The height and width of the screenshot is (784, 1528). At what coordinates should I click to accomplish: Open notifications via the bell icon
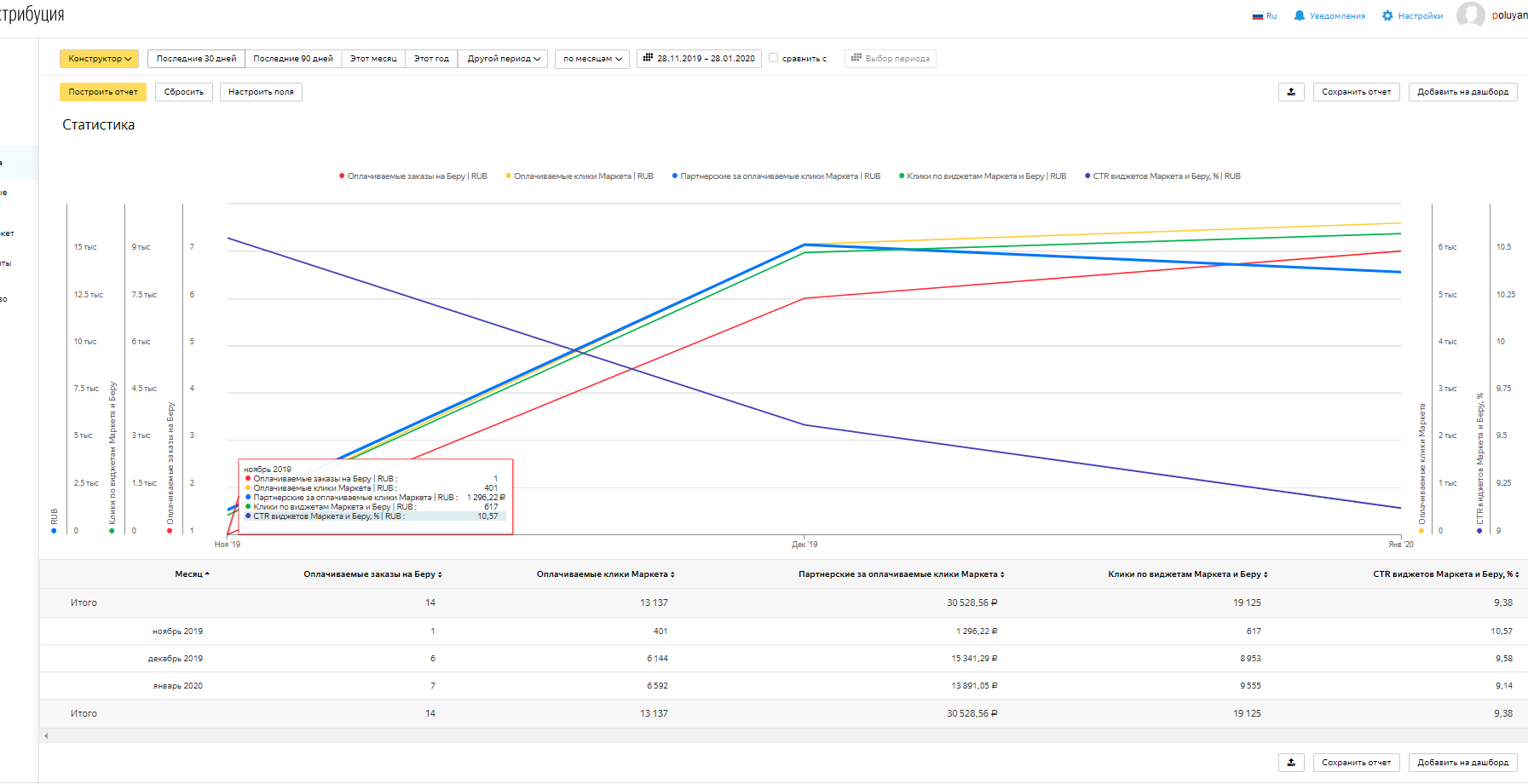pyautogui.click(x=1300, y=16)
